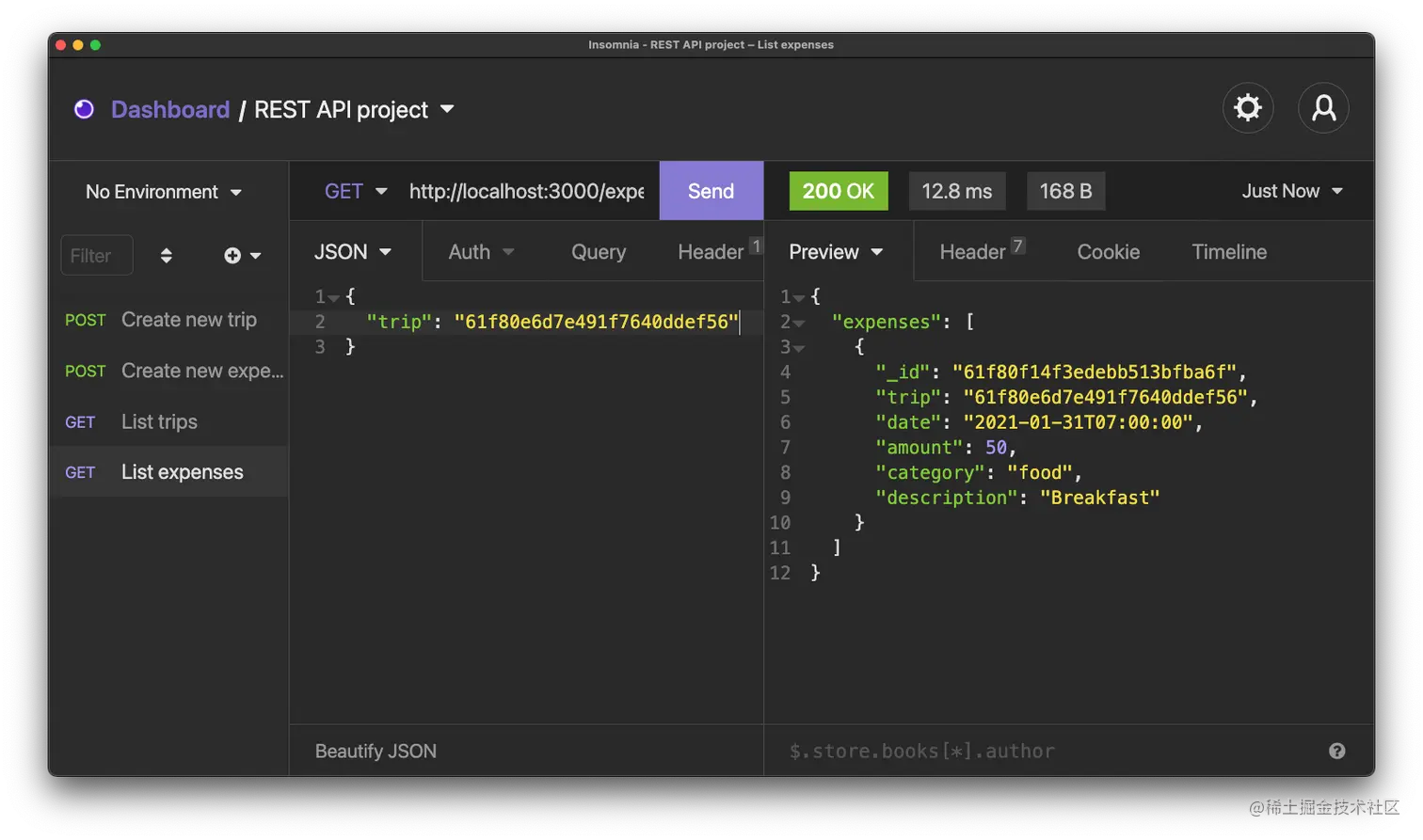The height and width of the screenshot is (840, 1423).
Task: Change the GET method dropdown
Action: [356, 192]
